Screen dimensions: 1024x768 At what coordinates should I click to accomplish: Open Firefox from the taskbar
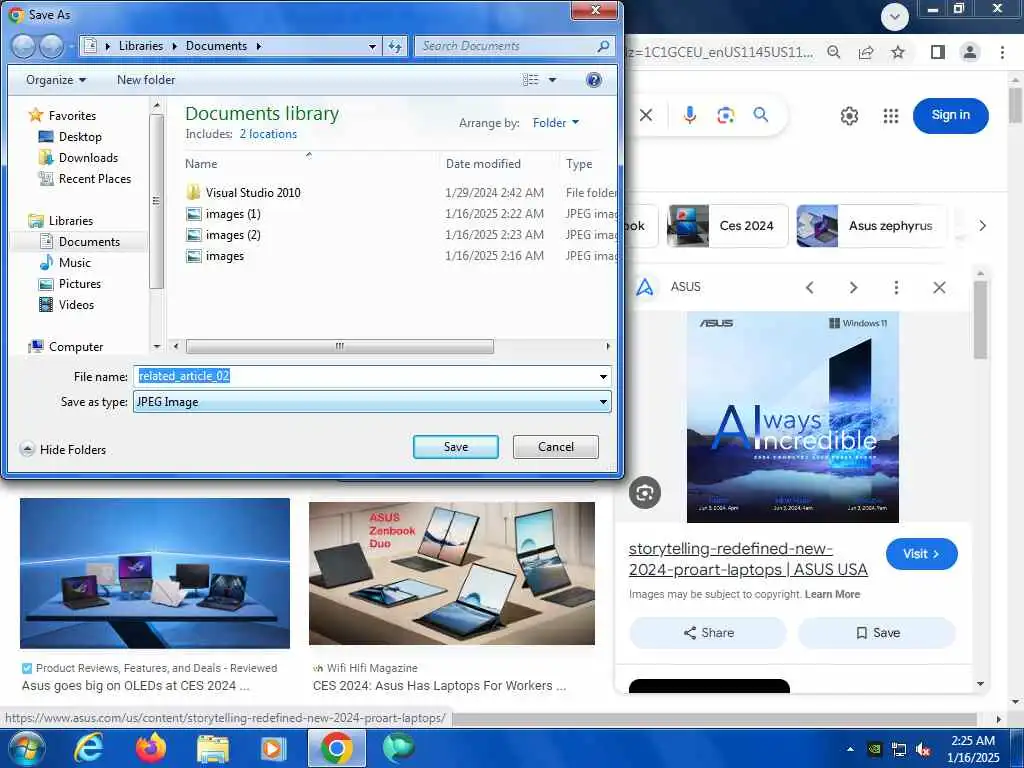[x=151, y=748]
